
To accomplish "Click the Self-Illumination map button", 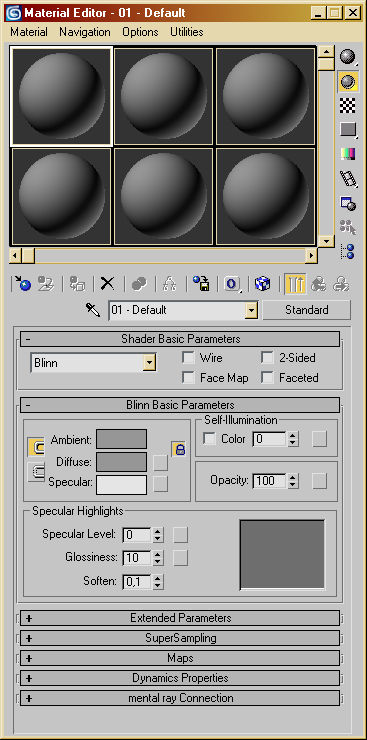I will [x=319, y=439].
